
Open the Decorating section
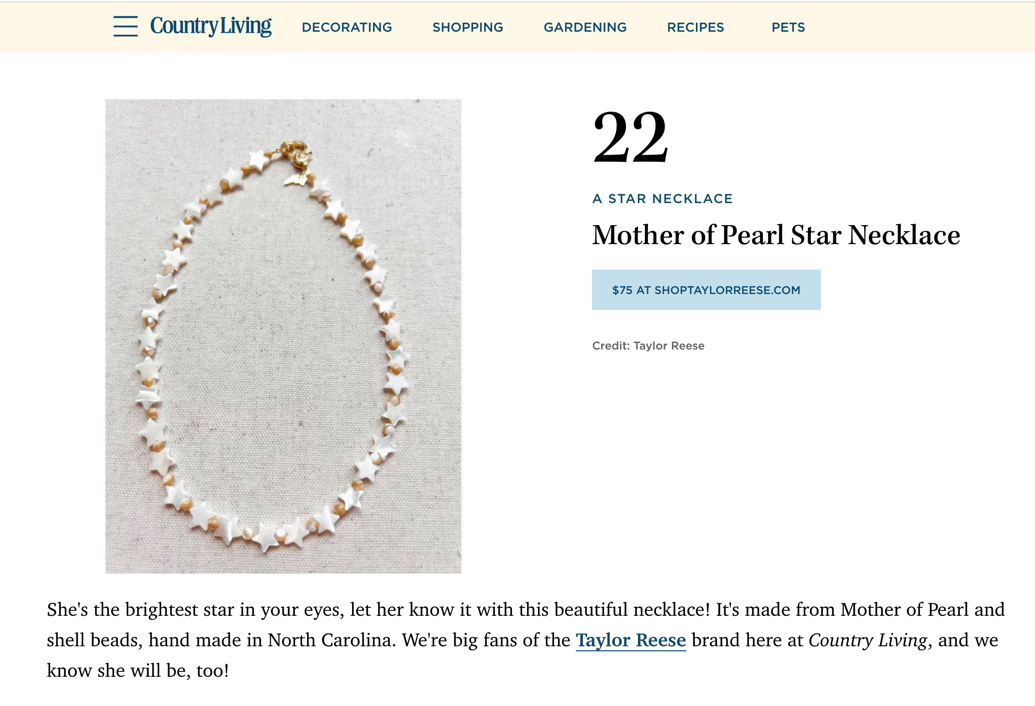[x=347, y=28]
